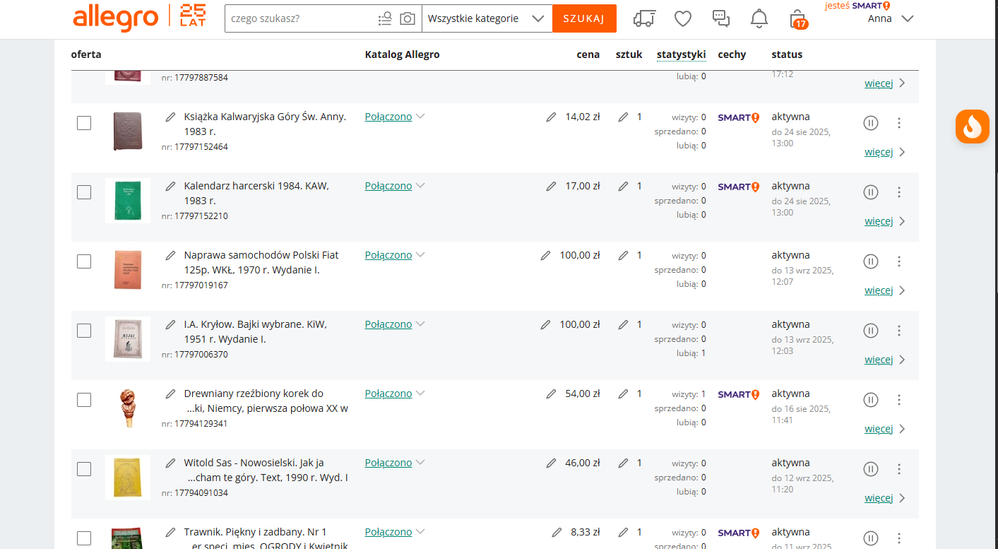Open messages chat icon
The width and height of the screenshot is (998, 549).
(721, 18)
